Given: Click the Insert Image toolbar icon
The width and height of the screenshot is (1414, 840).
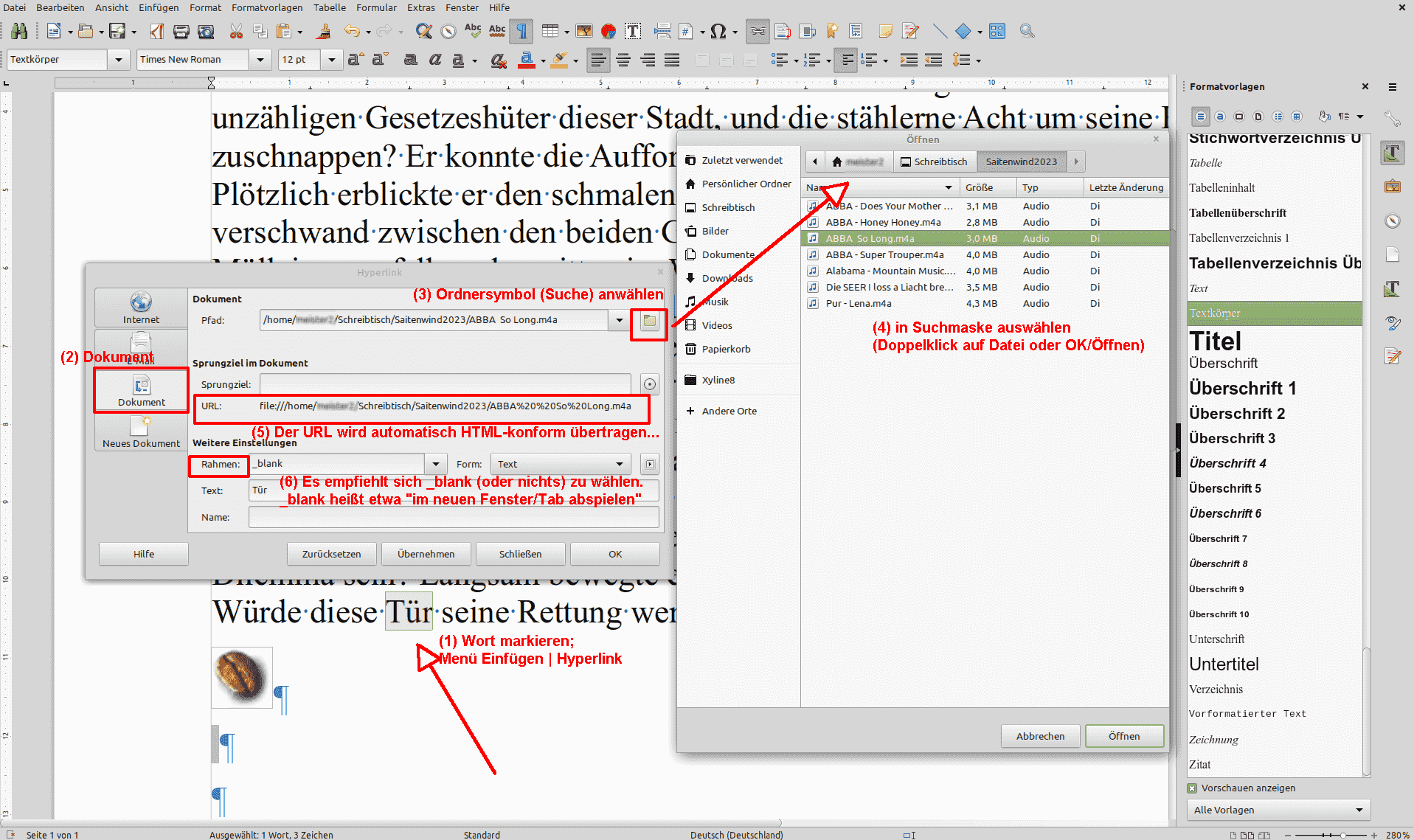Looking at the screenshot, I should coord(584,31).
